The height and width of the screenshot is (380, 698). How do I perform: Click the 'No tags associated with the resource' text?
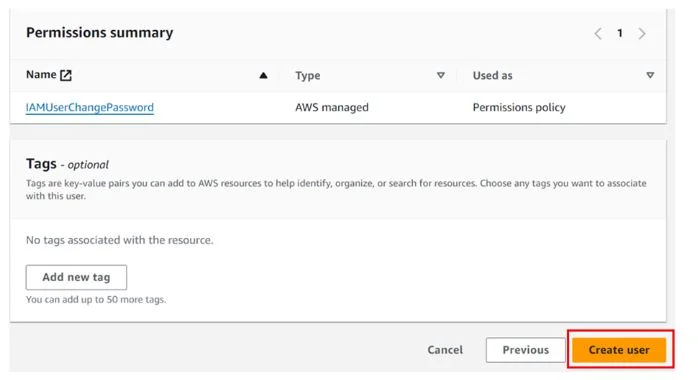[119, 240]
